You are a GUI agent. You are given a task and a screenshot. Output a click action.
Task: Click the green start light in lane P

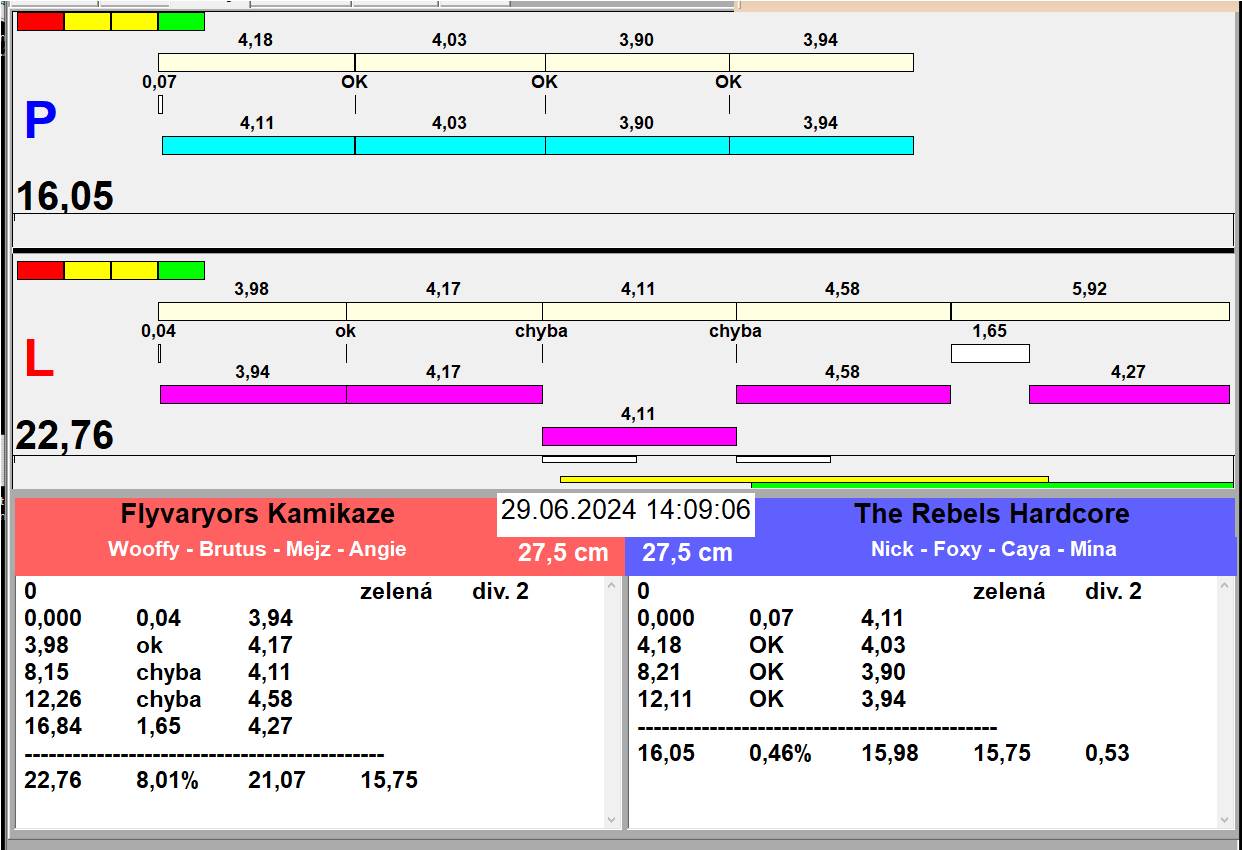click(x=181, y=22)
